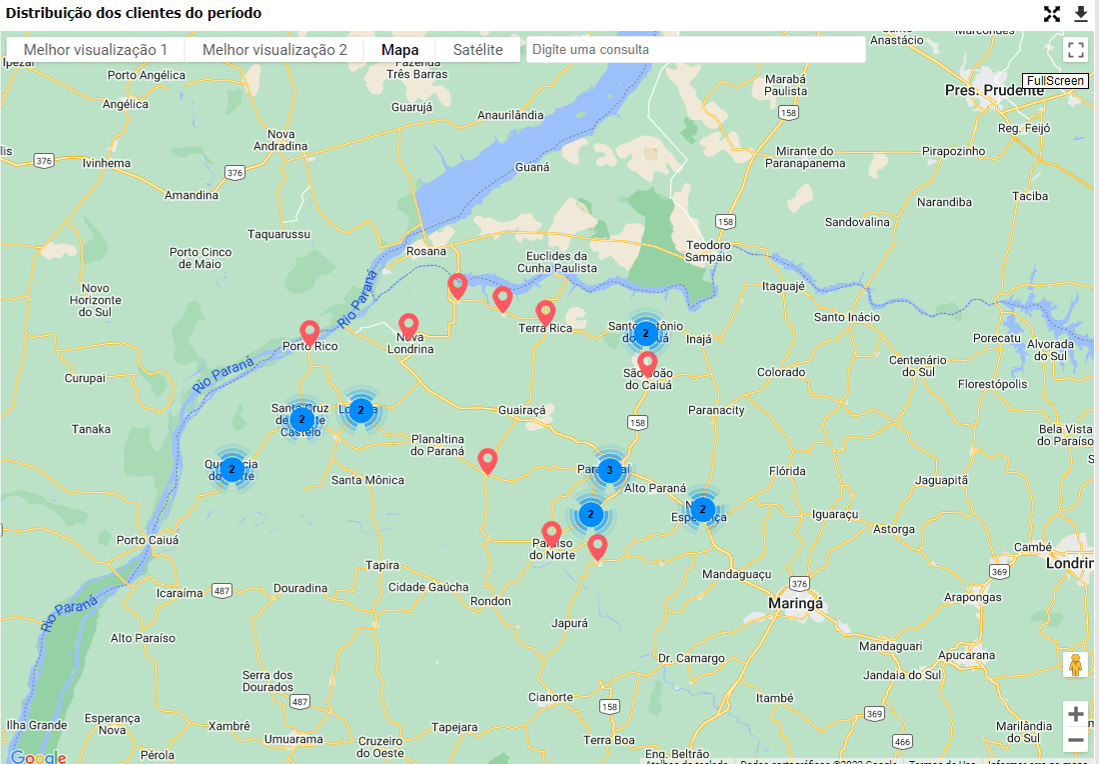Viewport: 1099px width, 764px height.
Task: Click the Nova Andradina label
Action: (x=280, y=140)
